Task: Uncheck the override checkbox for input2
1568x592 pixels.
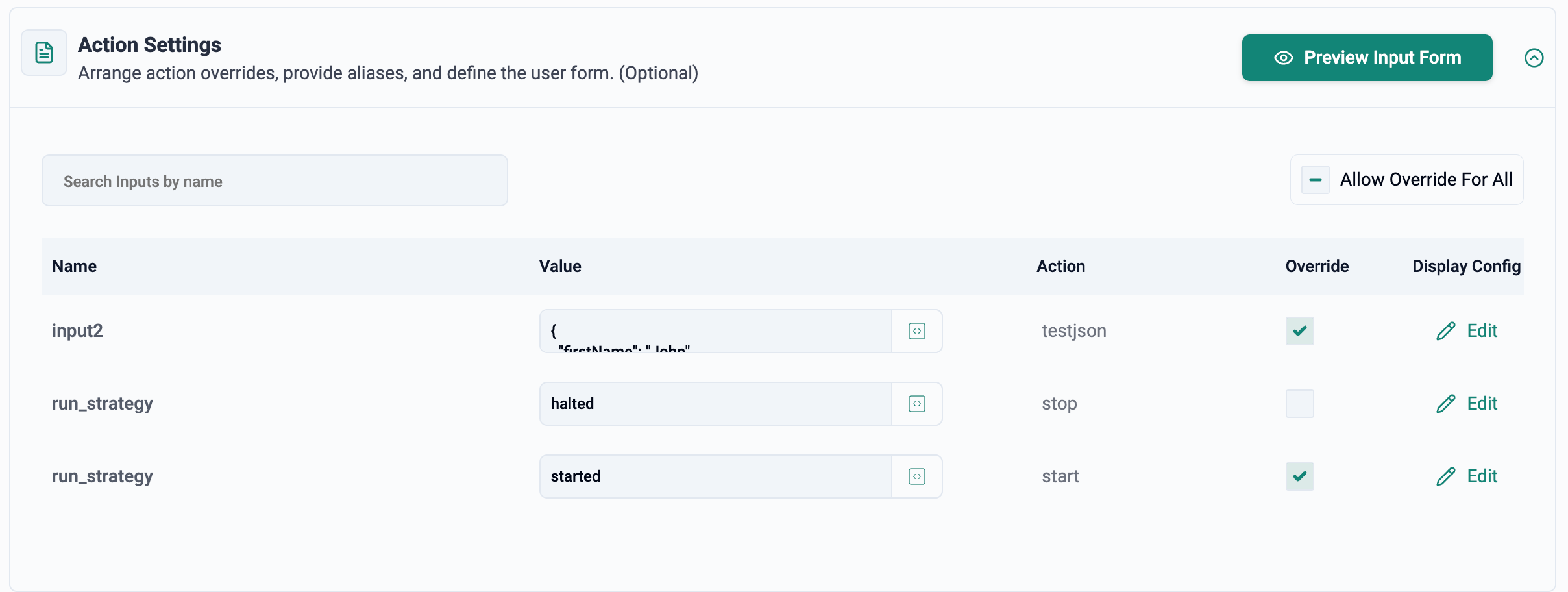Action: point(1299,331)
